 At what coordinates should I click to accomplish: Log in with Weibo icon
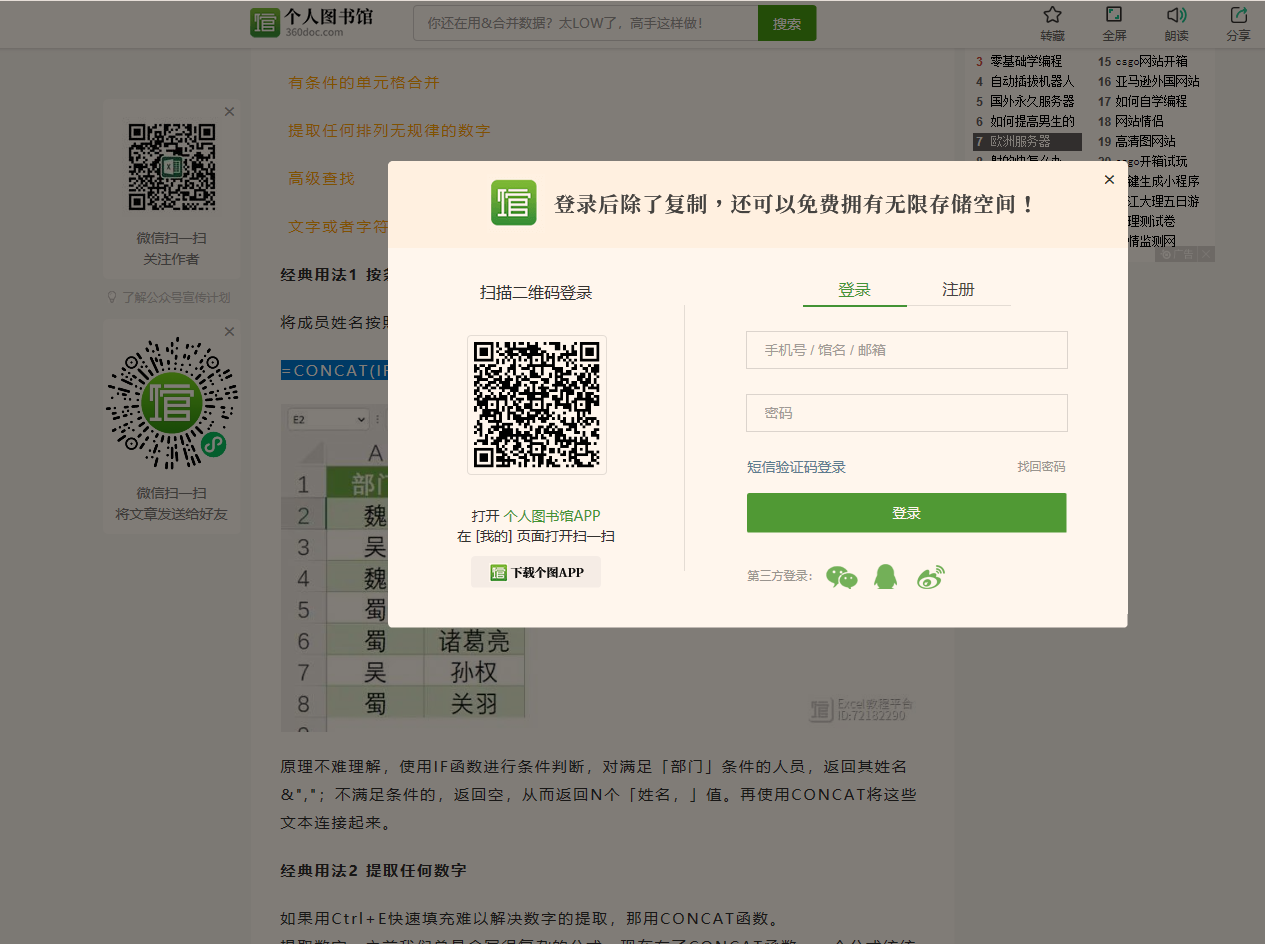(930, 577)
